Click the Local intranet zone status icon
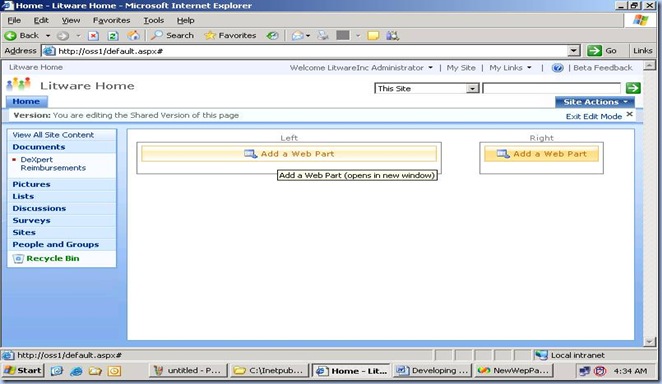The width and height of the screenshot is (662, 384). pyautogui.click(x=541, y=355)
